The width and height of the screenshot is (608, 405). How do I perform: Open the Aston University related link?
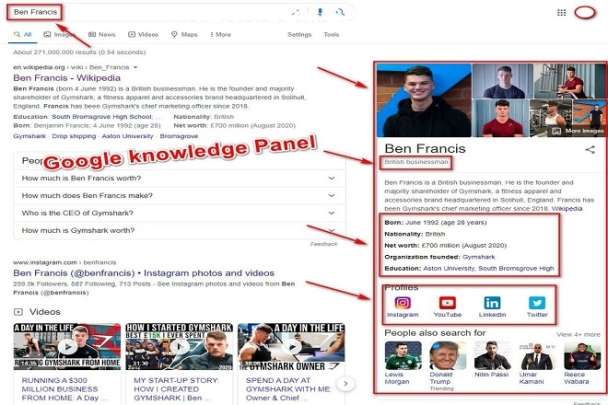pos(128,136)
